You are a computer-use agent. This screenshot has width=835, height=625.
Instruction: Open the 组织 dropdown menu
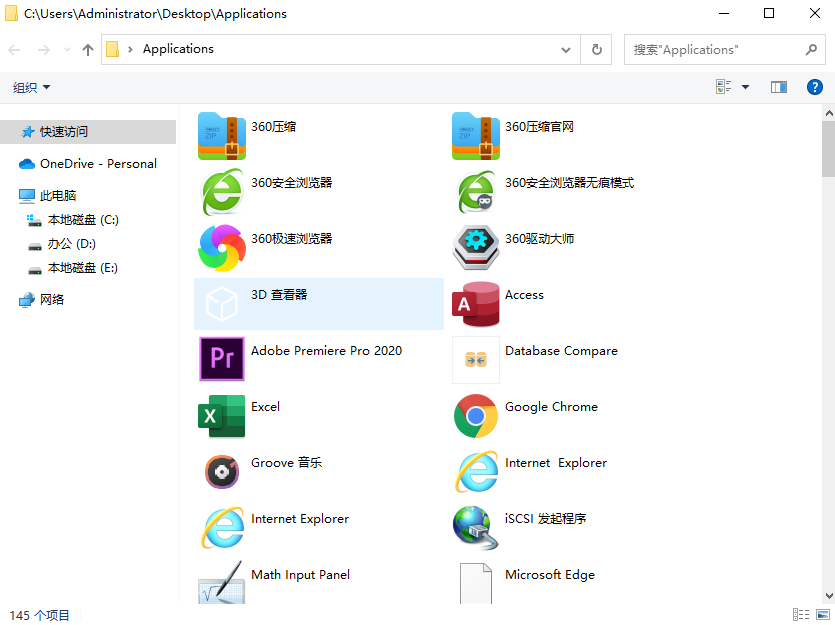coord(31,88)
